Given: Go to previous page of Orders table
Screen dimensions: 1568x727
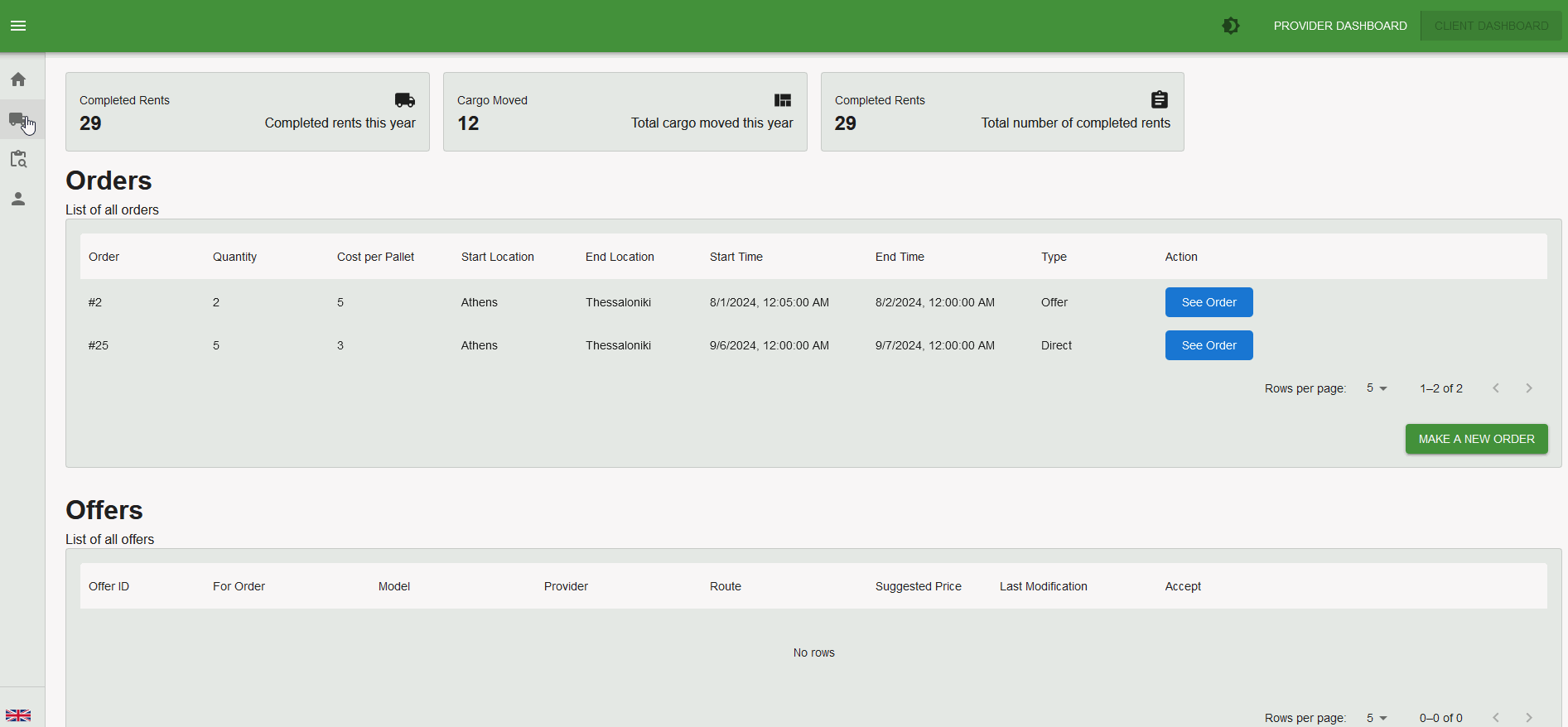Looking at the screenshot, I should (x=1496, y=388).
